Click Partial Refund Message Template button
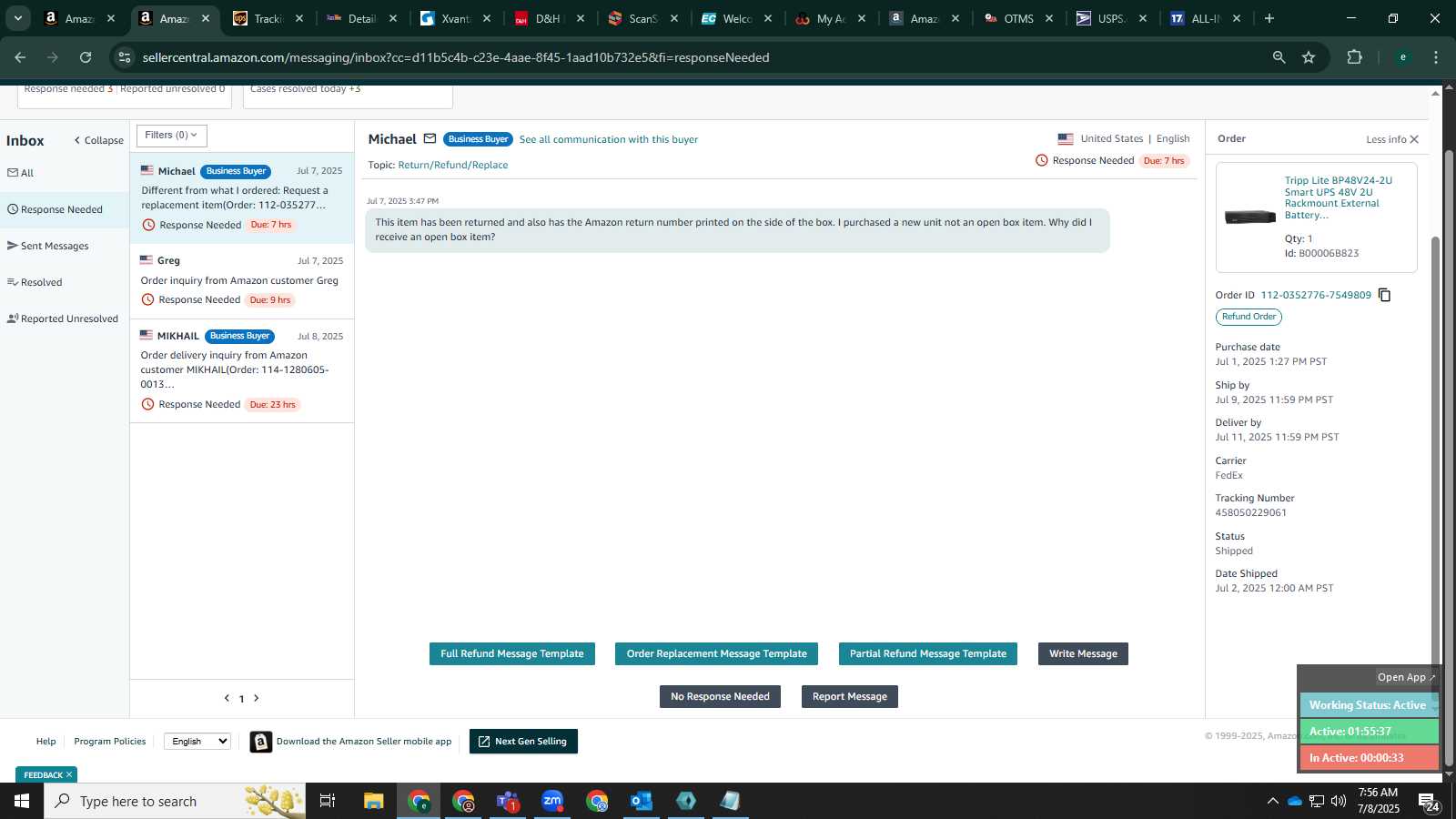 [928, 654]
